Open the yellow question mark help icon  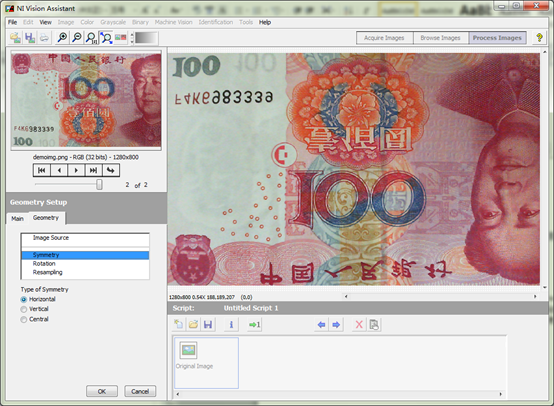(x=539, y=37)
